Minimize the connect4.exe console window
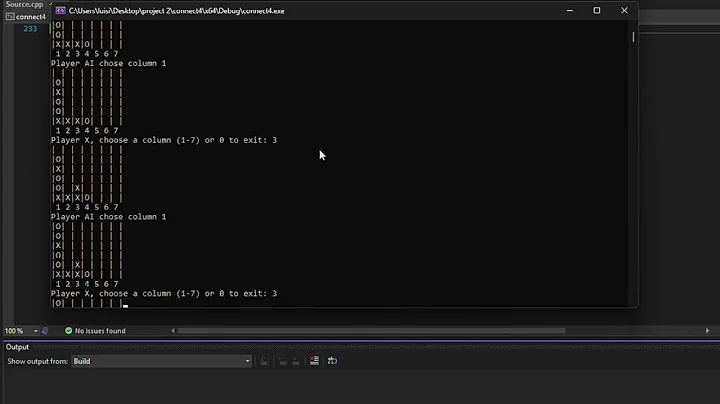The width and height of the screenshot is (720, 404). pos(570,10)
